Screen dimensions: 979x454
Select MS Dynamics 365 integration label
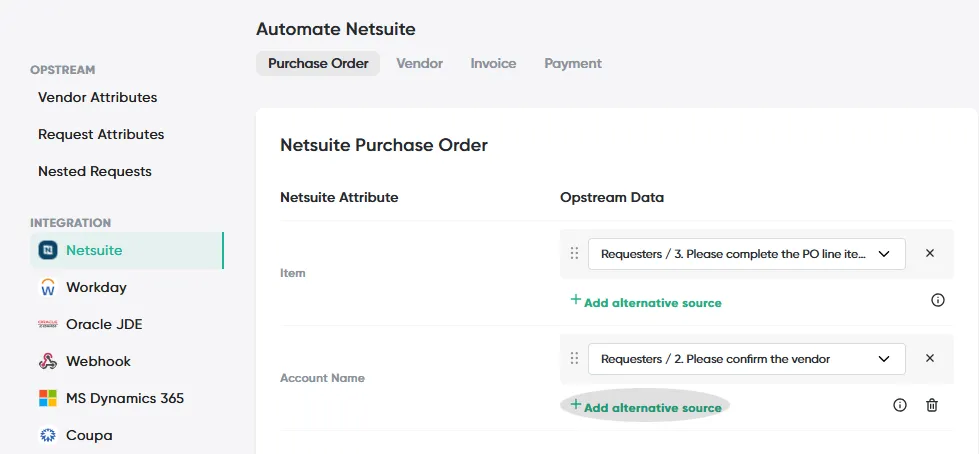click(125, 398)
